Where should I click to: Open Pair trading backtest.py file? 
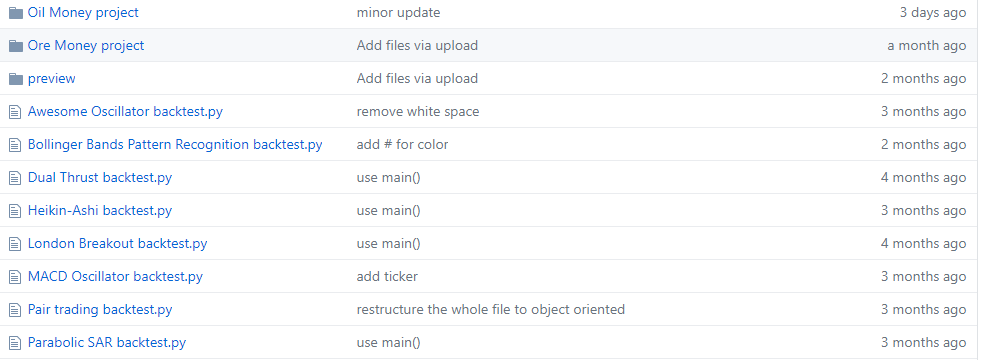(x=100, y=310)
